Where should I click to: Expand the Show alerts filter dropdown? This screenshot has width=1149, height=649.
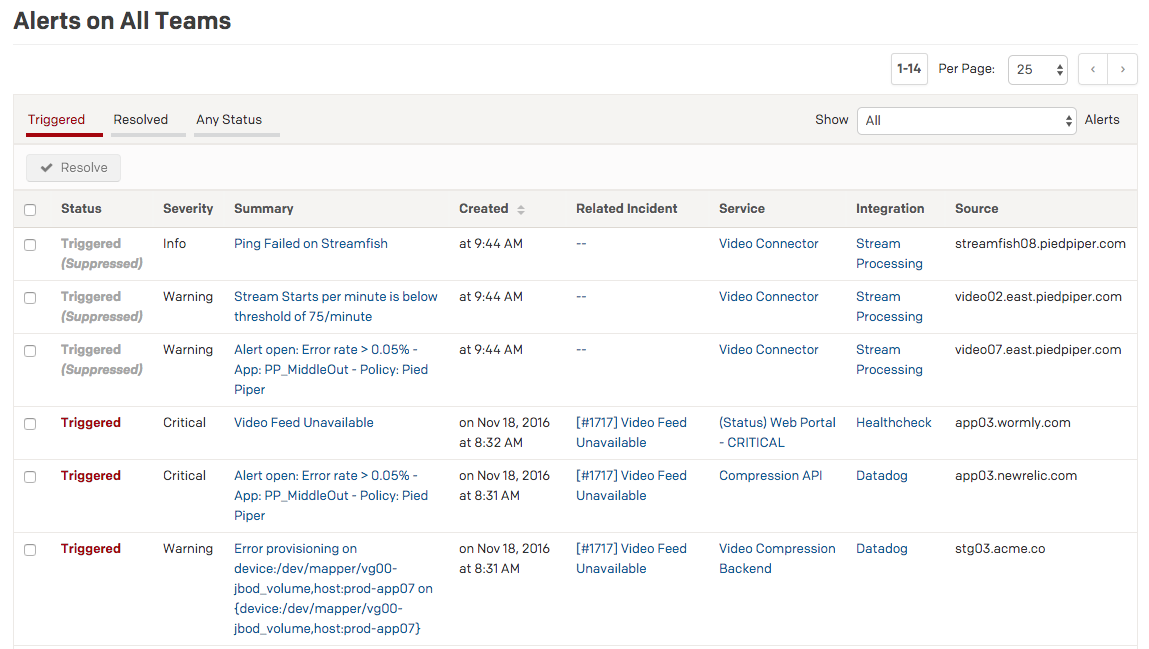click(x=966, y=121)
